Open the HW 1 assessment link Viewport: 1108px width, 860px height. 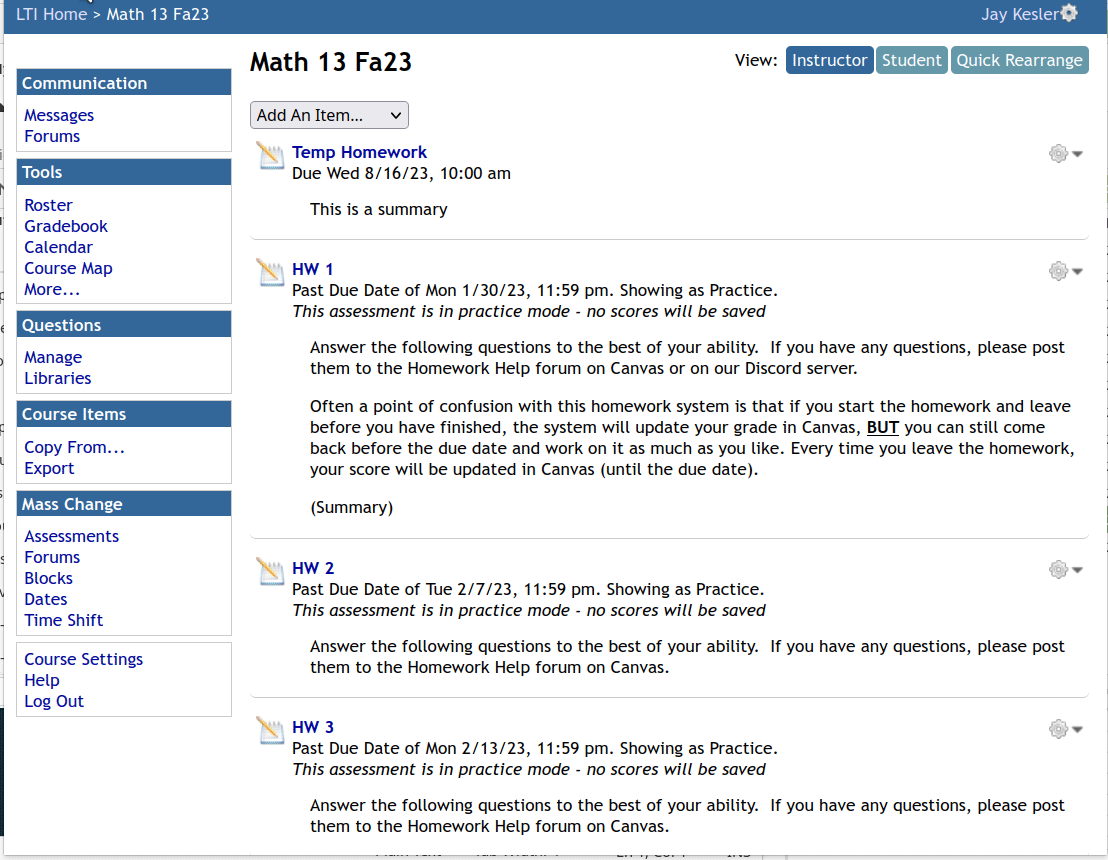coord(312,269)
